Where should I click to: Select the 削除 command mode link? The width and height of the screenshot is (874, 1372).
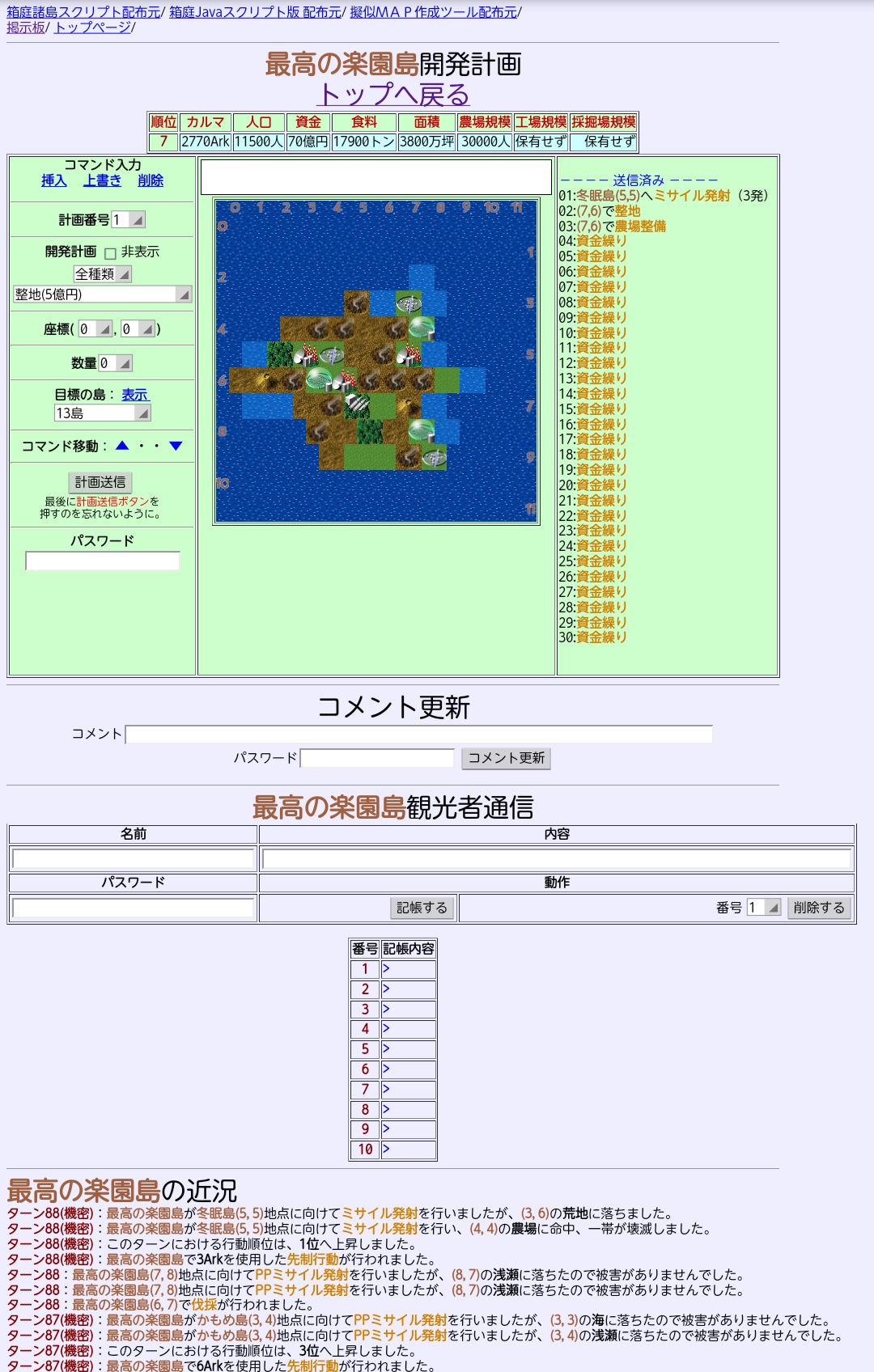(x=151, y=180)
